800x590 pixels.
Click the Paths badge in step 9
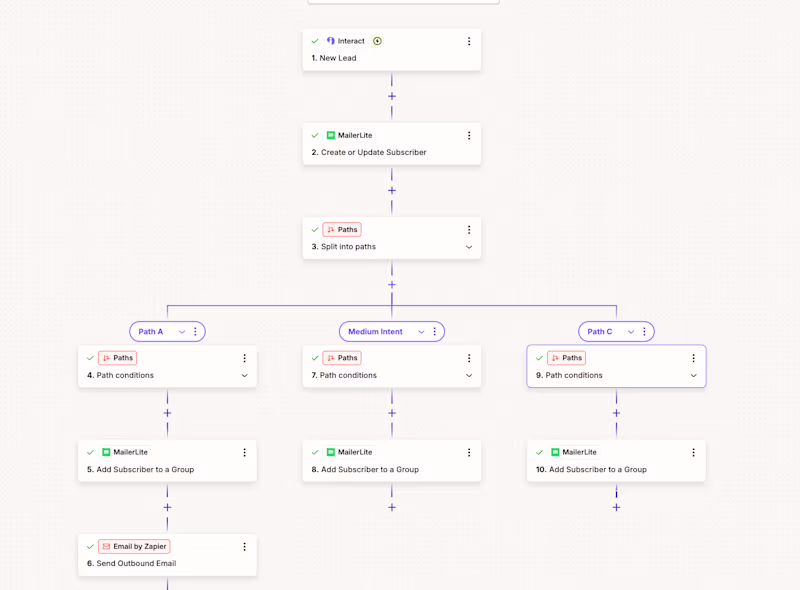click(x=566, y=358)
